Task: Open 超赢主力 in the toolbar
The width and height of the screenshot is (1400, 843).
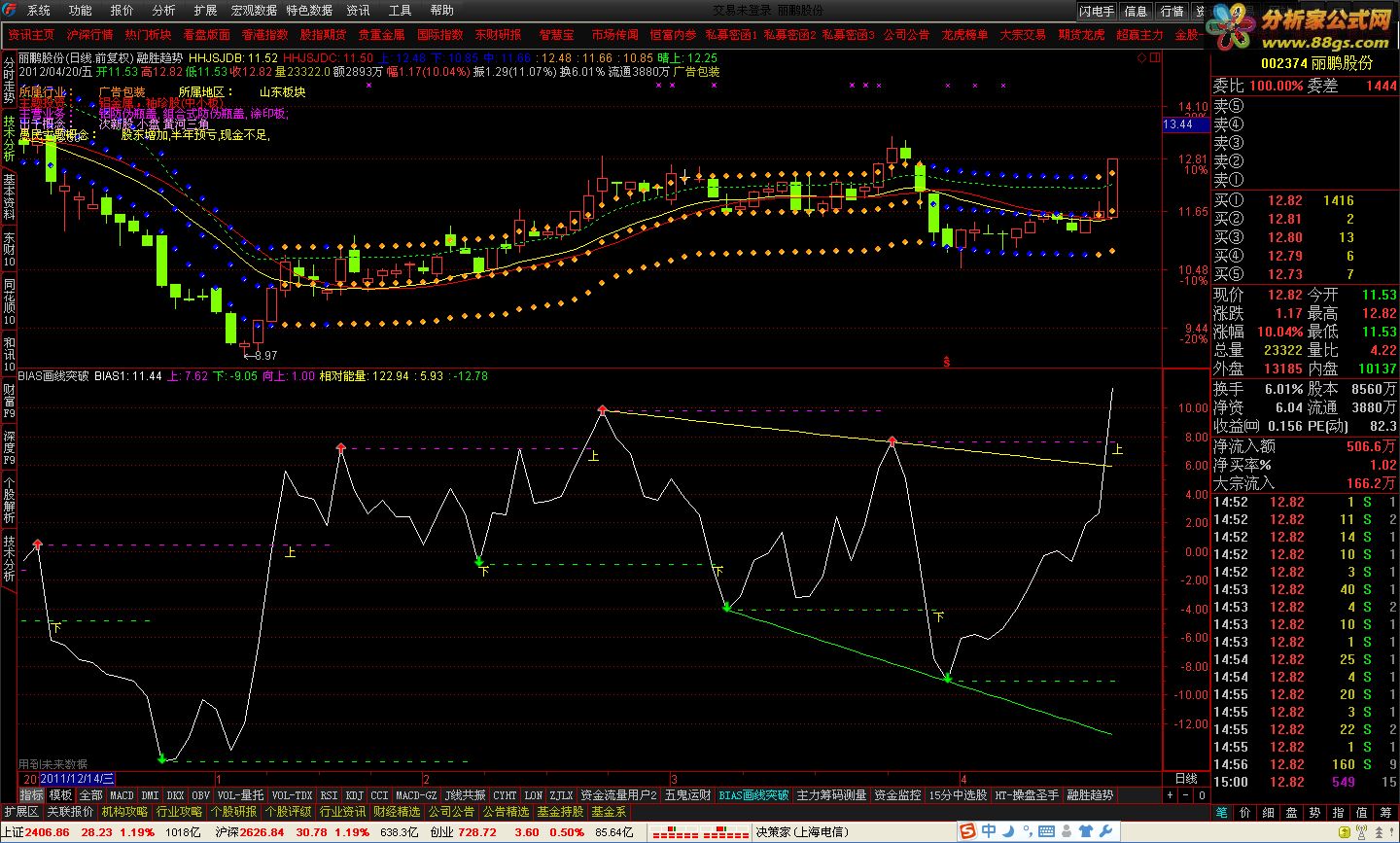Action: [x=1140, y=34]
